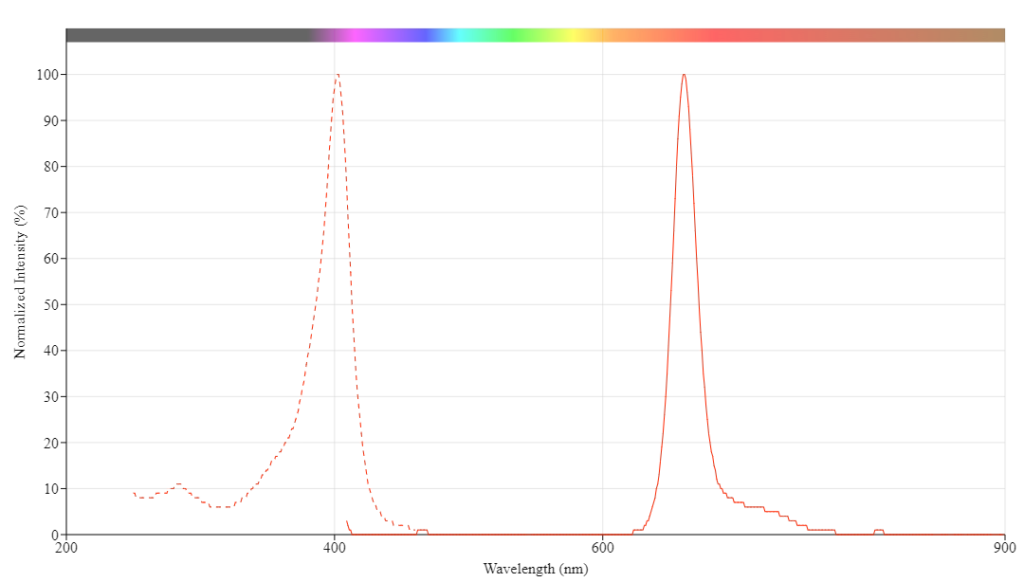Screen dimensions: 1024x582
Task: Click the x-axis tick label '900'
Action: click(x=1004, y=548)
